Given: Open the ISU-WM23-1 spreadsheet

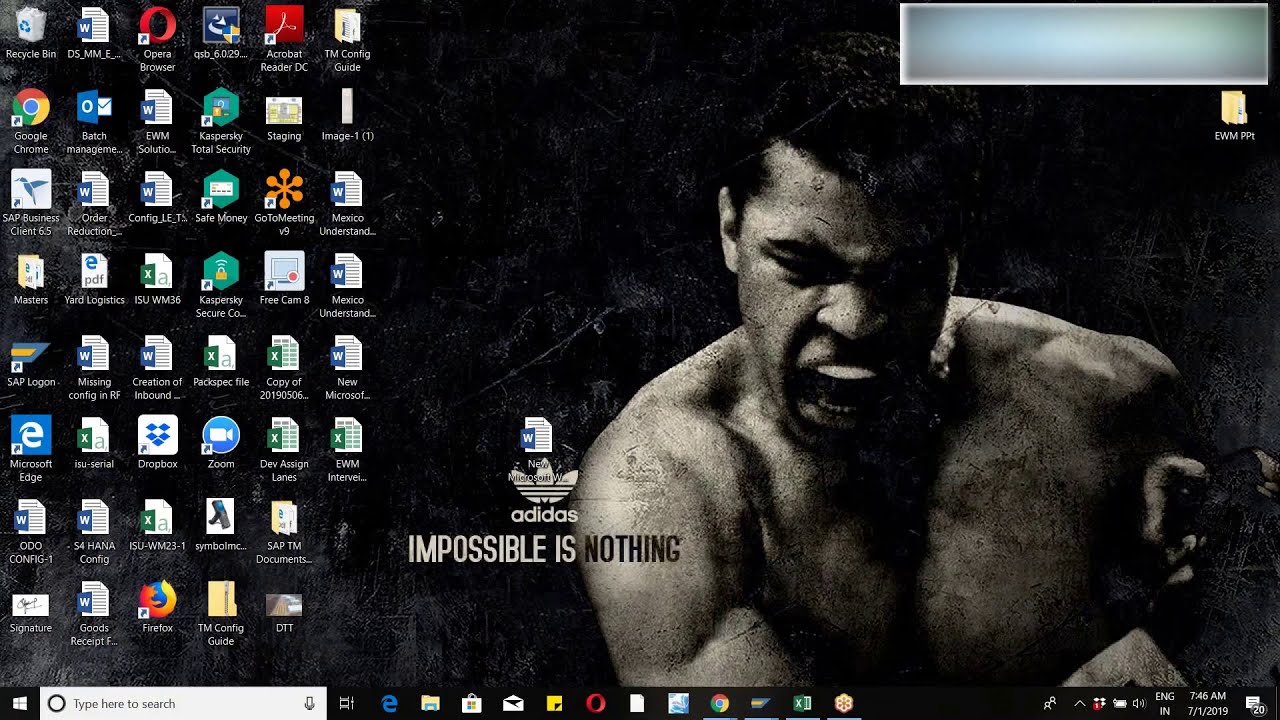Looking at the screenshot, I should tap(157, 526).
